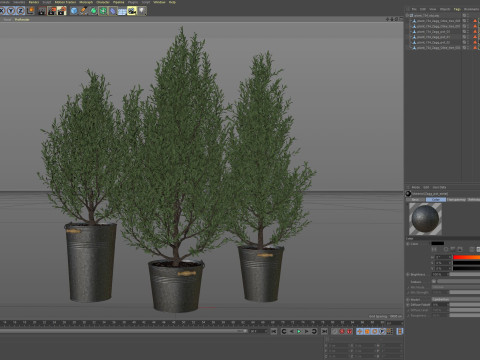480x360 pixels.
Task: Switch to material Basic tab
Action: point(415,200)
